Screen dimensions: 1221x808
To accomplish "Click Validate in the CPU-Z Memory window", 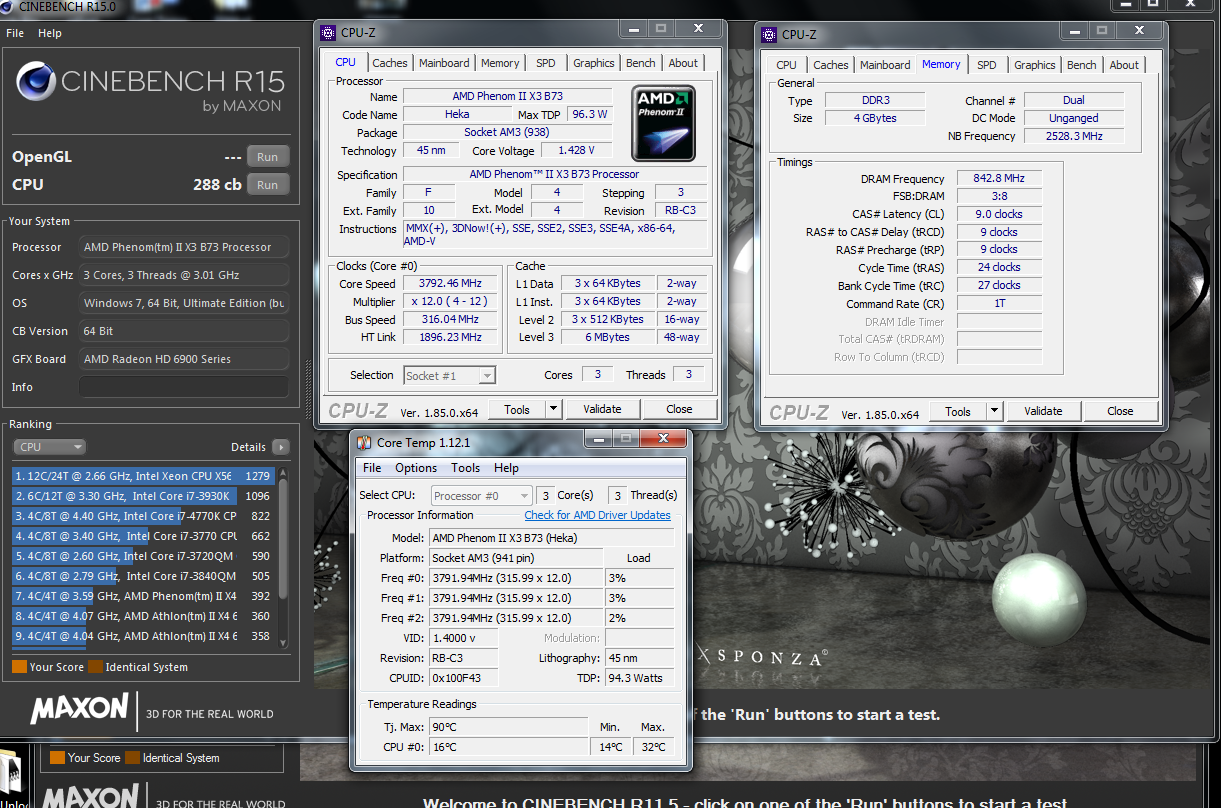I will (1043, 411).
